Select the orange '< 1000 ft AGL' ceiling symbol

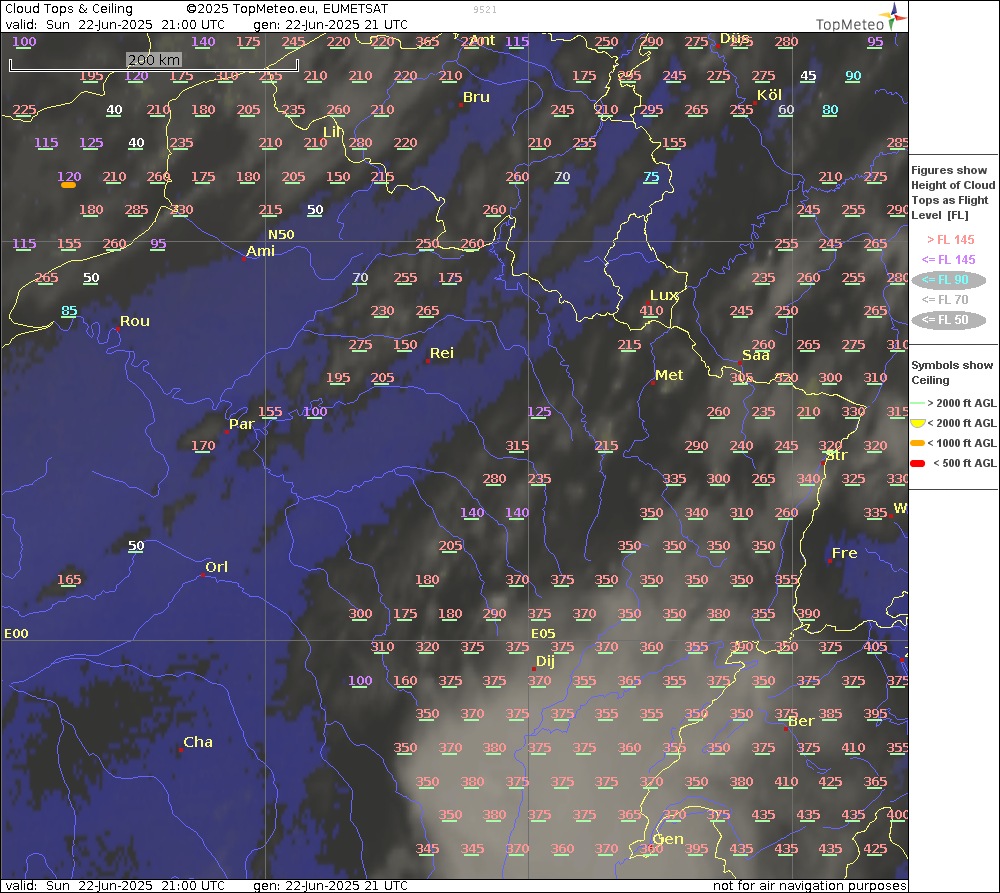click(917, 443)
